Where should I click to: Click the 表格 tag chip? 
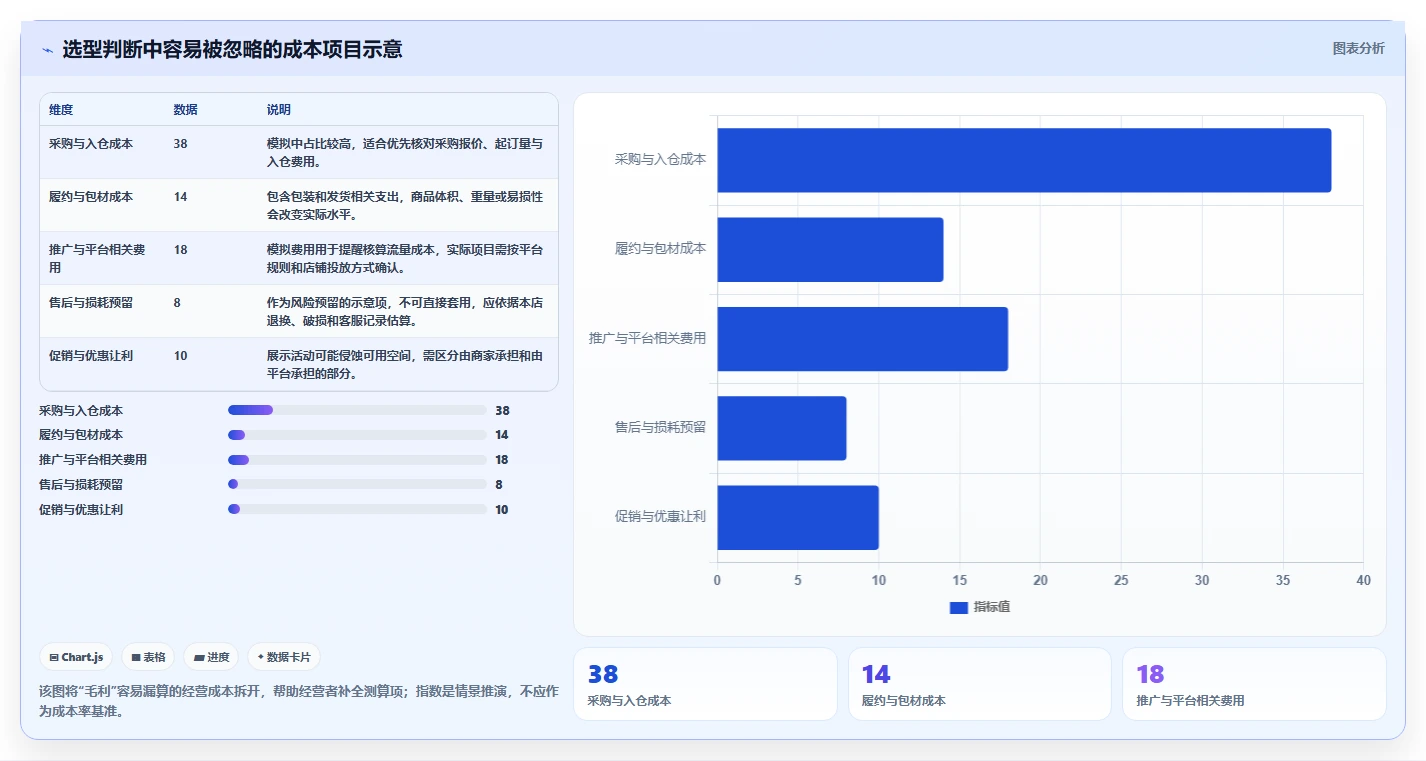point(148,657)
